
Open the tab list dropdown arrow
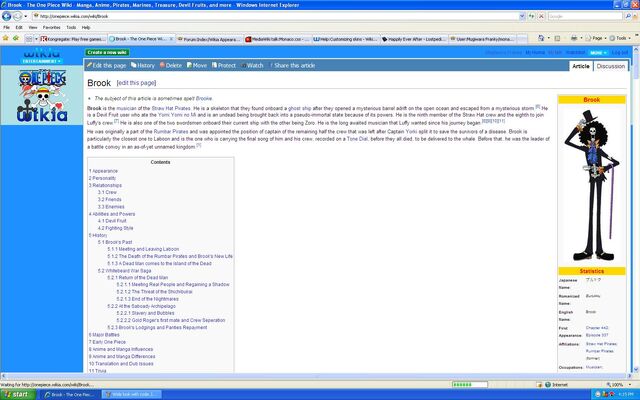point(36,39)
